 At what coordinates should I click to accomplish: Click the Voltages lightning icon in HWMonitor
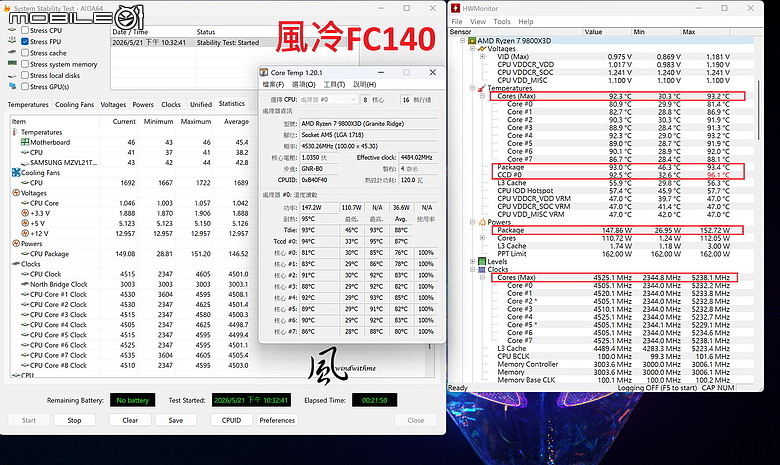(x=482, y=49)
